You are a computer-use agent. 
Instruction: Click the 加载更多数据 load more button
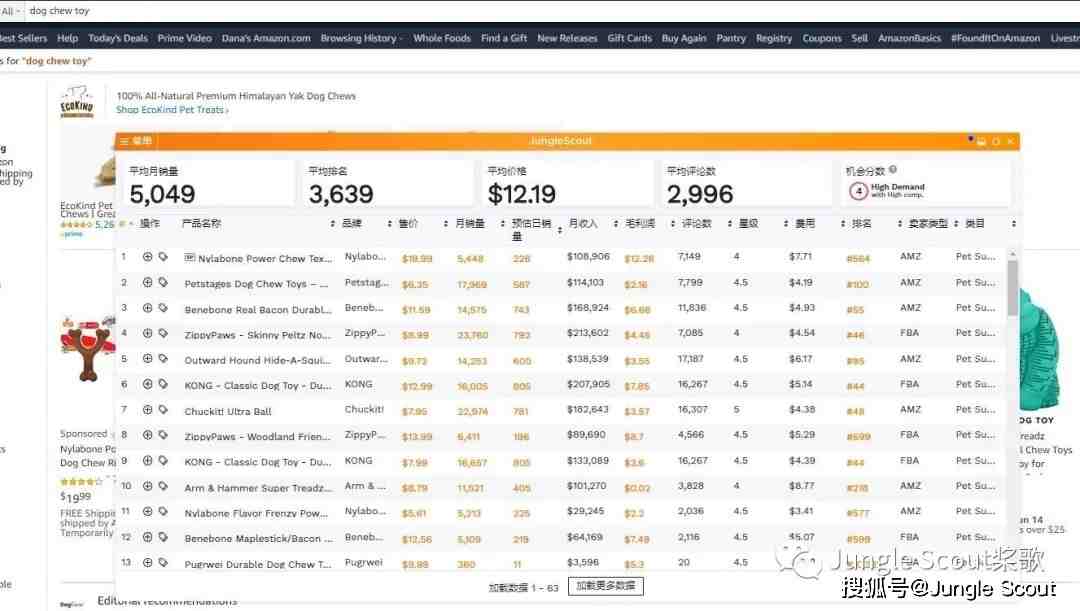tap(605, 586)
